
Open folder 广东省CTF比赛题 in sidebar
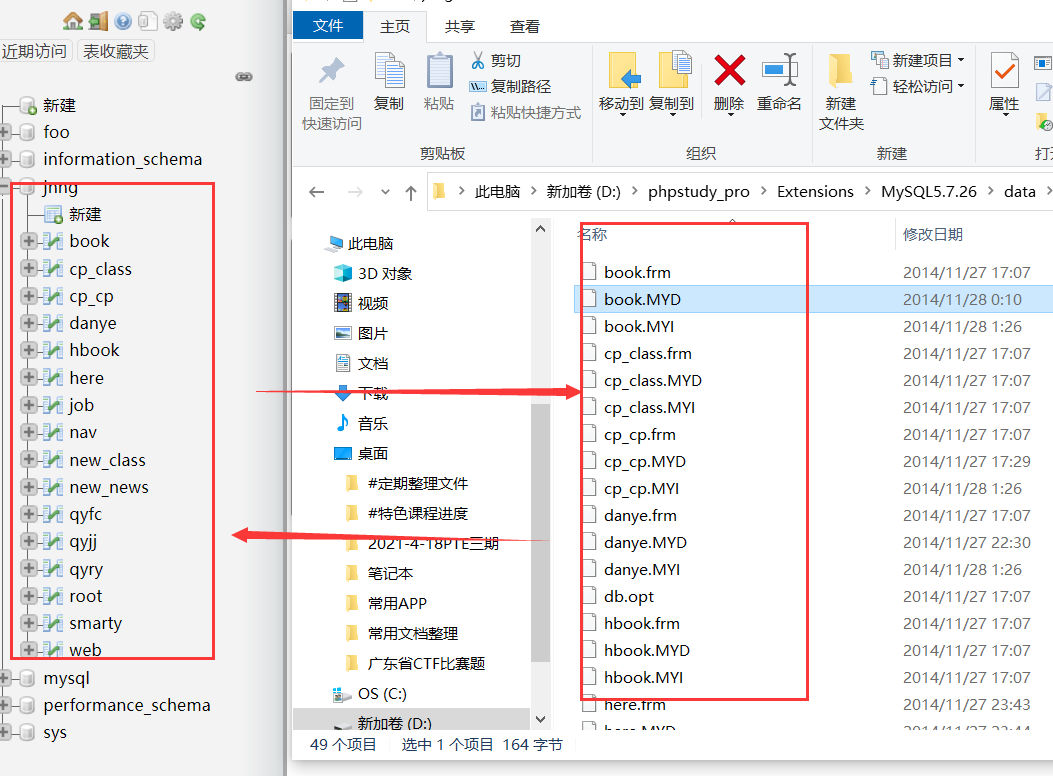(x=426, y=663)
